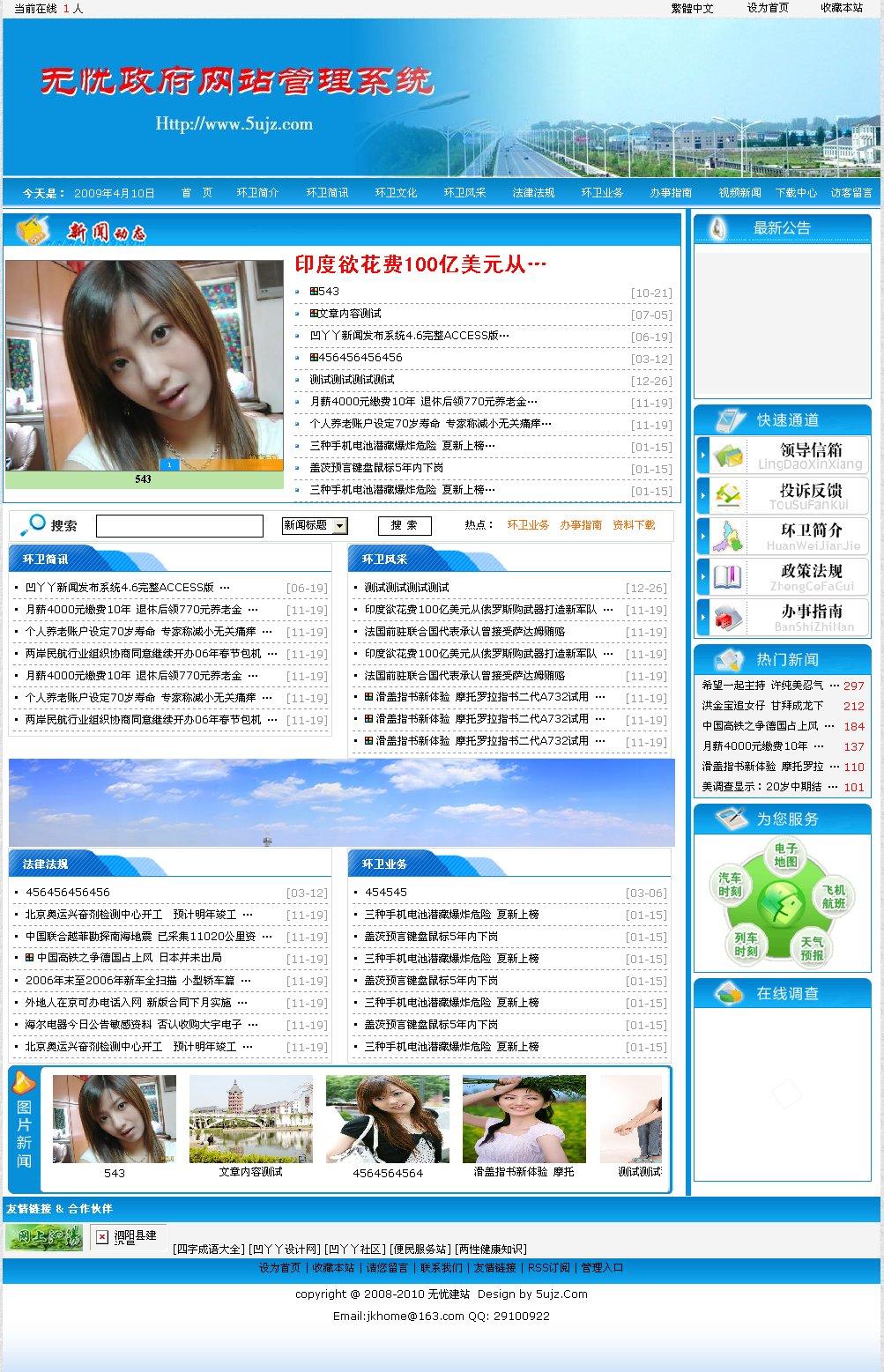Open 下载中心 from the navigation bar

tap(796, 193)
